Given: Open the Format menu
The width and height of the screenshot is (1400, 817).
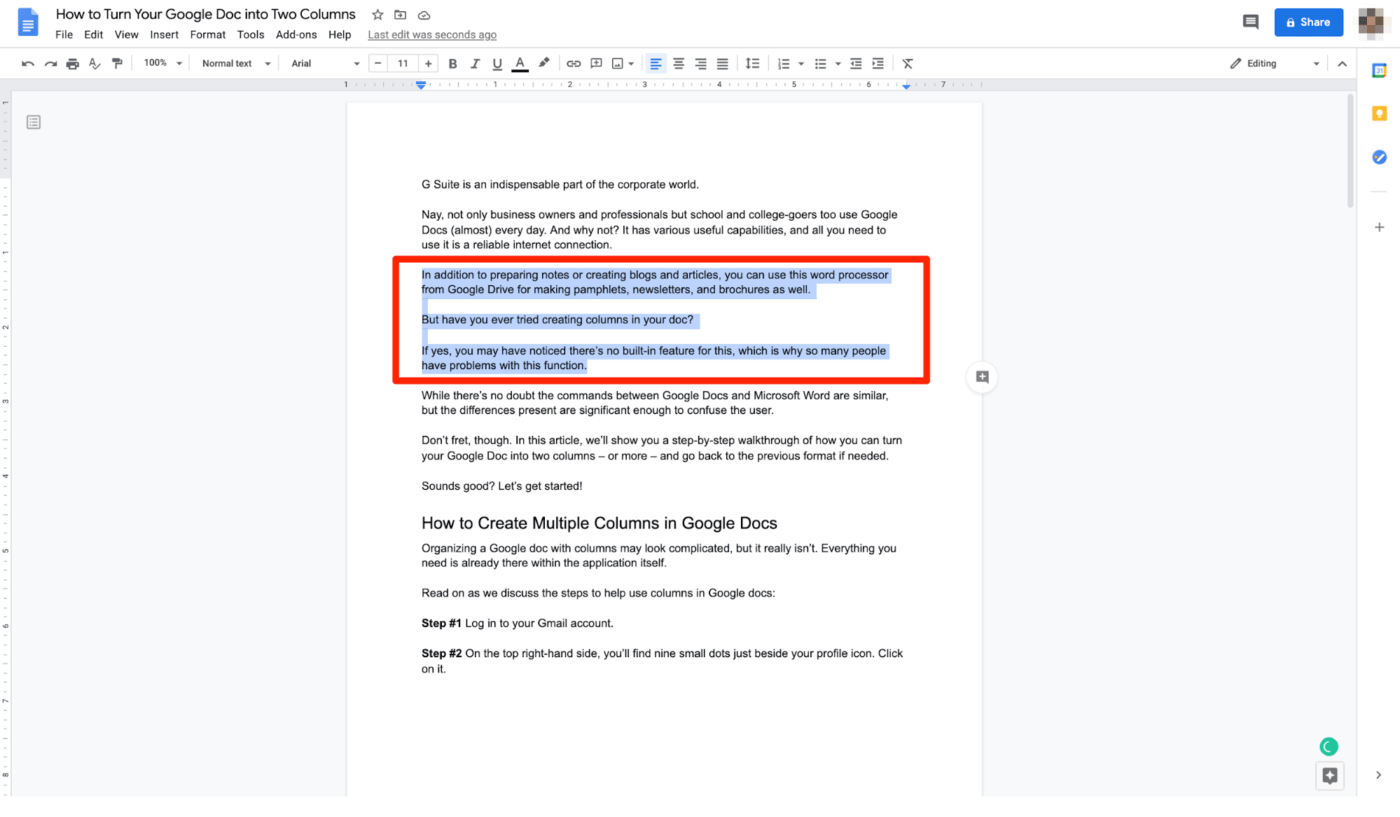Looking at the screenshot, I should pos(208,34).
